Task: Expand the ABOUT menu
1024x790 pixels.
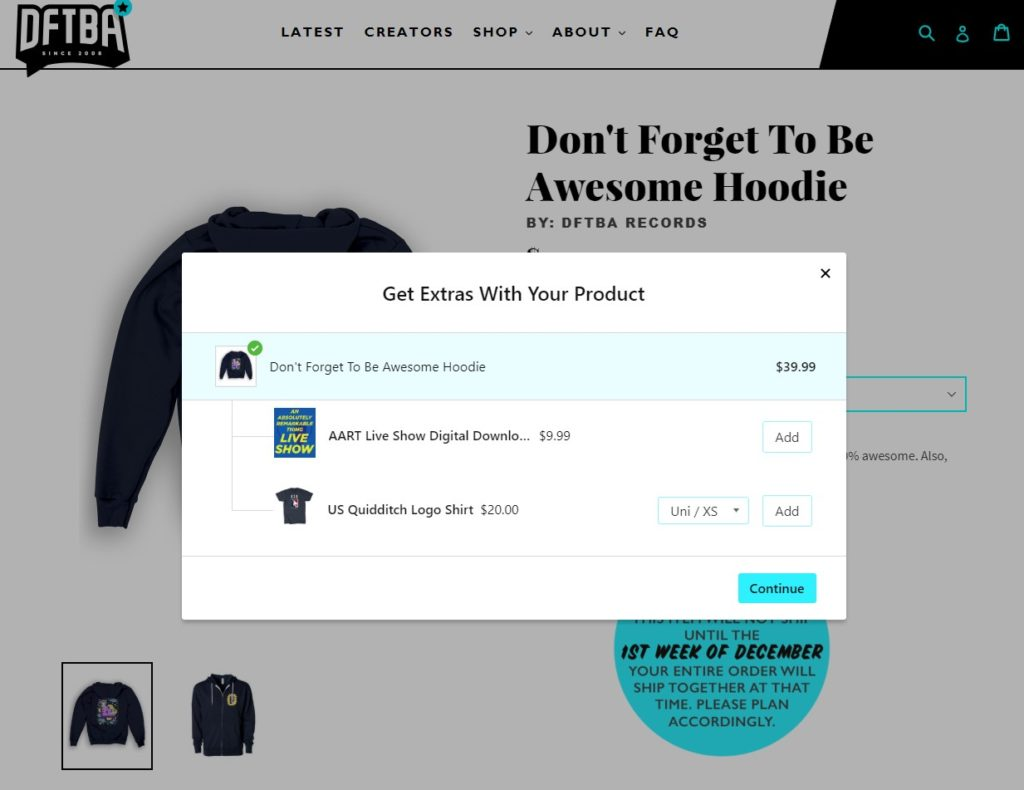Action: [x=588, y=32]
